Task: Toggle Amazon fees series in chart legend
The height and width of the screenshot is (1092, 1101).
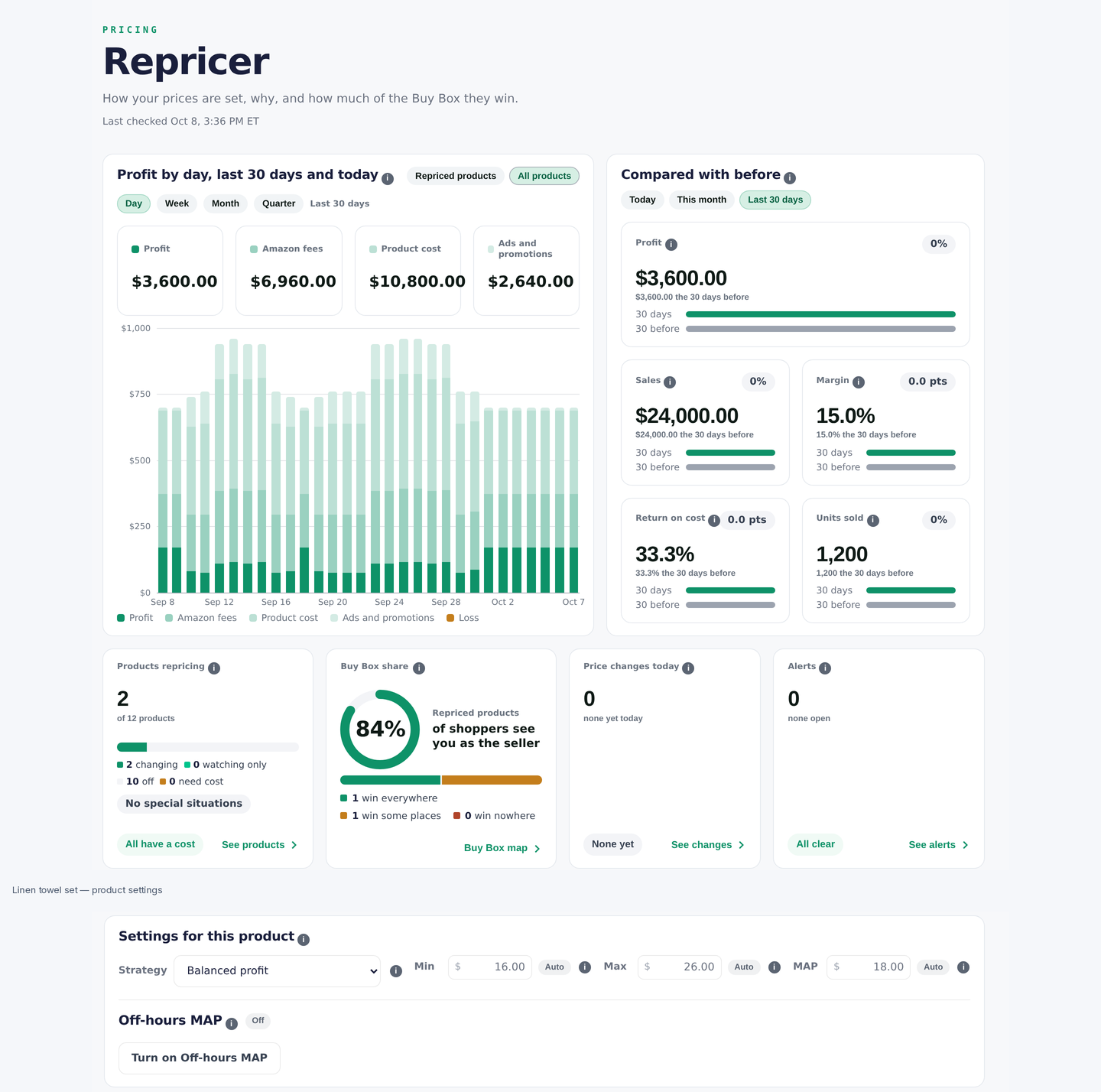Action: tap(201, 618)
